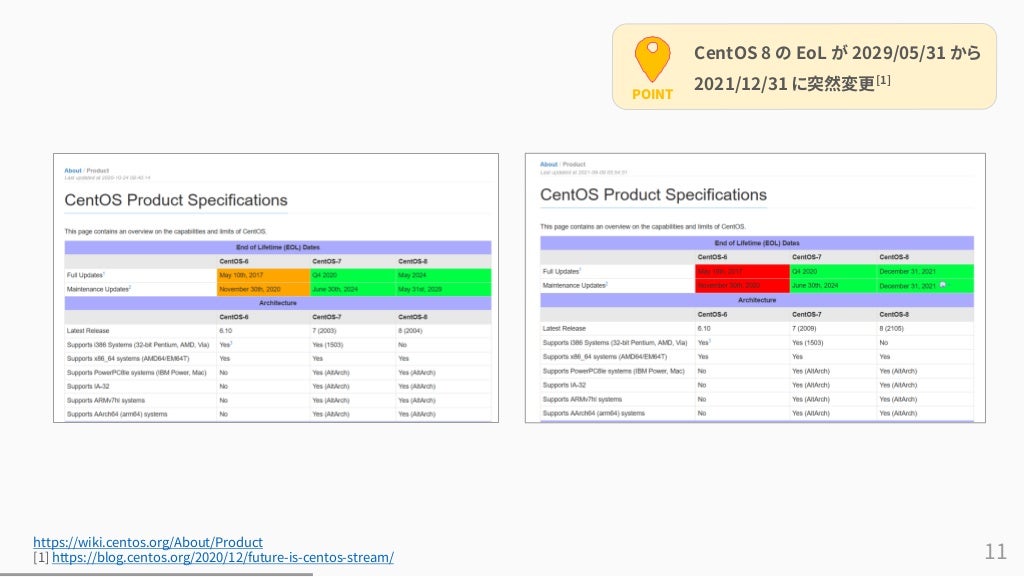The width and height of the screenshot is (1024, 577).
Task: Click the 'Architecture' header in right screenshot
Action: (x=757, y=300)
